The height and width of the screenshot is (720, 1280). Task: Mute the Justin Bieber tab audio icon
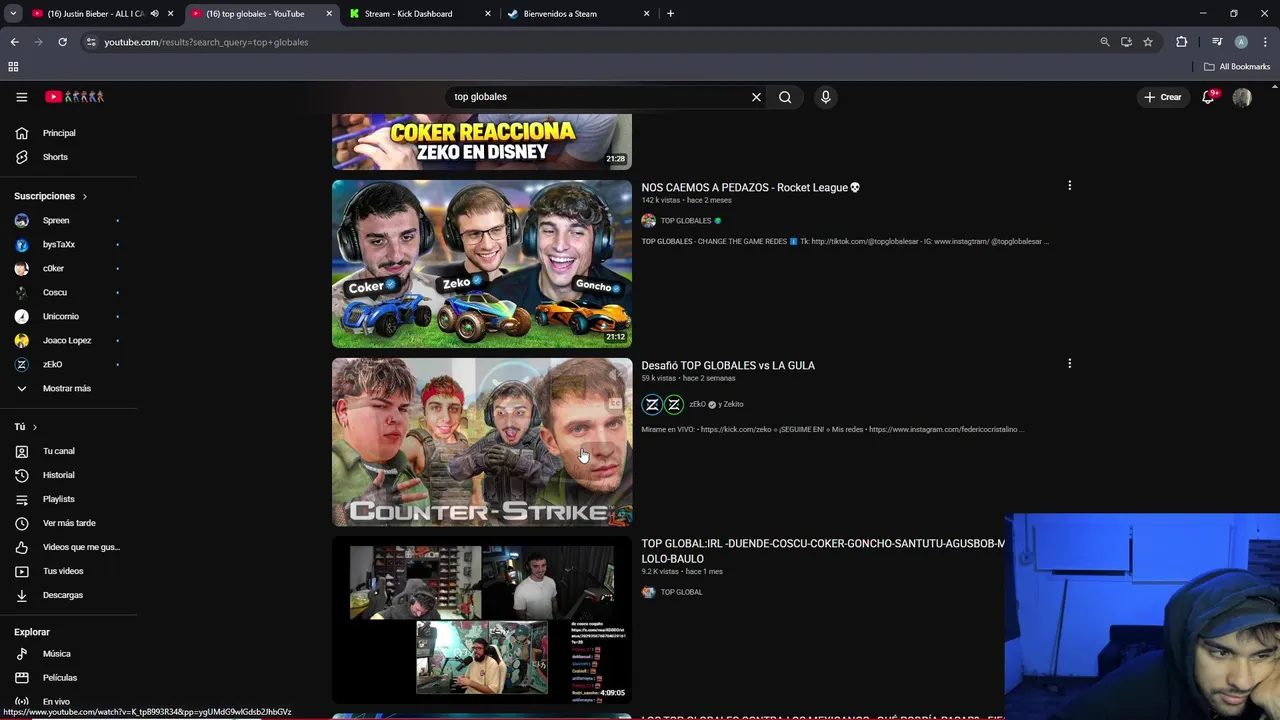[154, 14]
